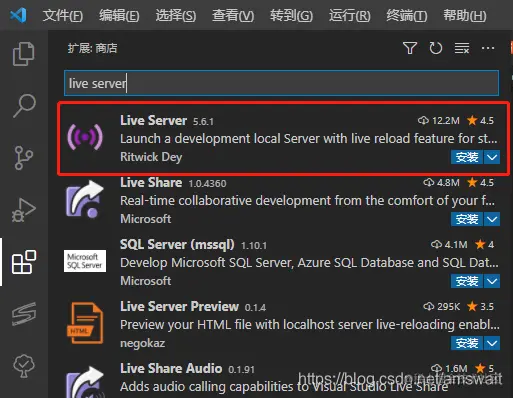The width and height of the screenshot is (513, 398).
Task: Open the 文件(F) menu
Action: point(63,15)
